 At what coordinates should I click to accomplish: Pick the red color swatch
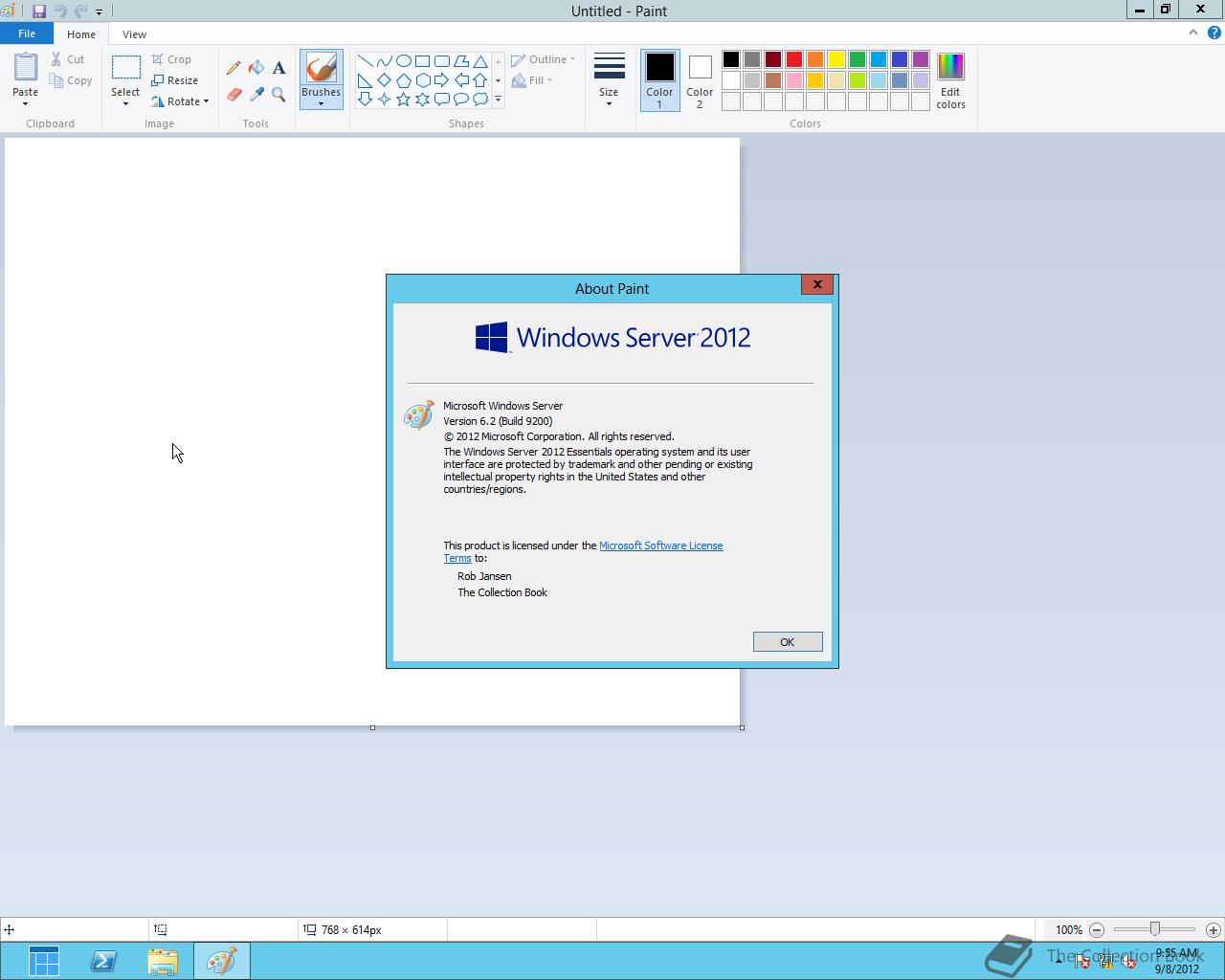pos(794,59)
